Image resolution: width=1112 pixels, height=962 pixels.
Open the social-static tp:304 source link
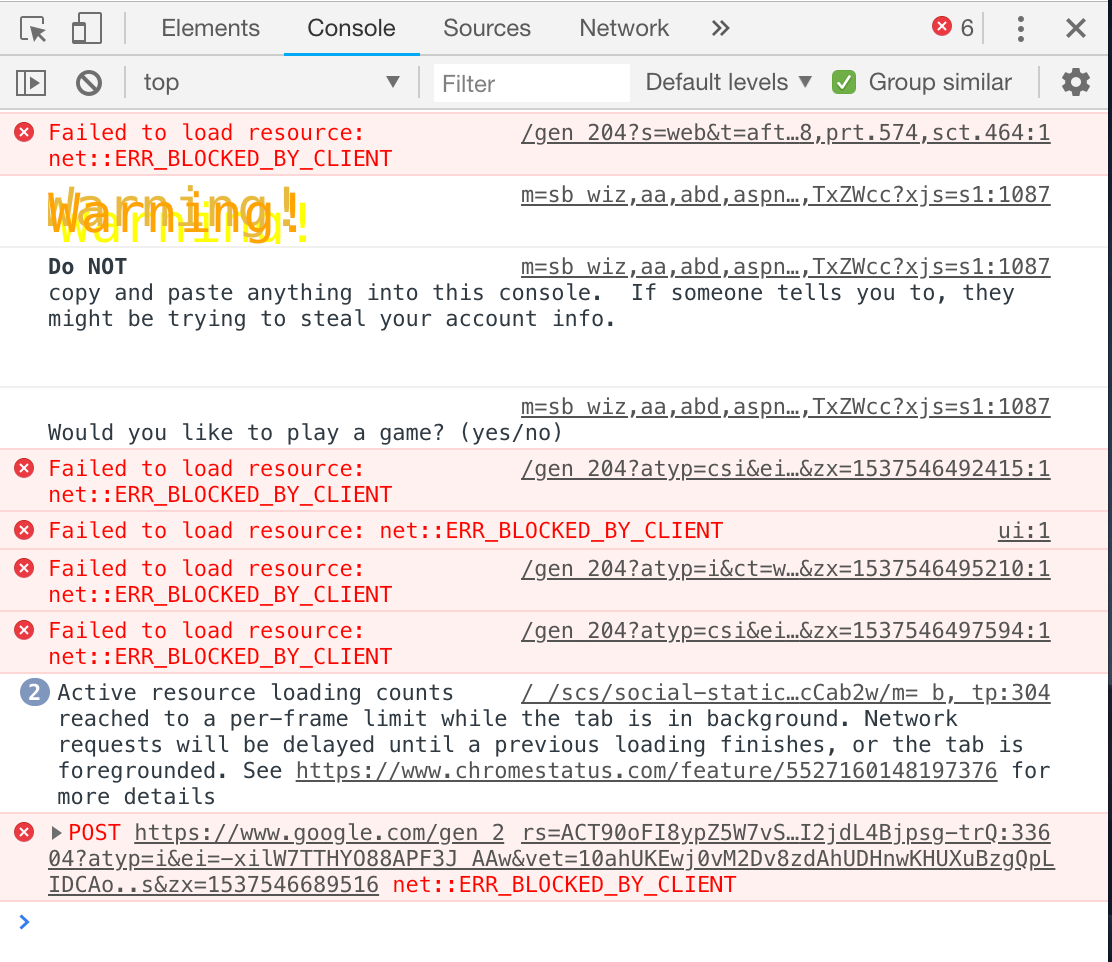(x=785, y=692)
